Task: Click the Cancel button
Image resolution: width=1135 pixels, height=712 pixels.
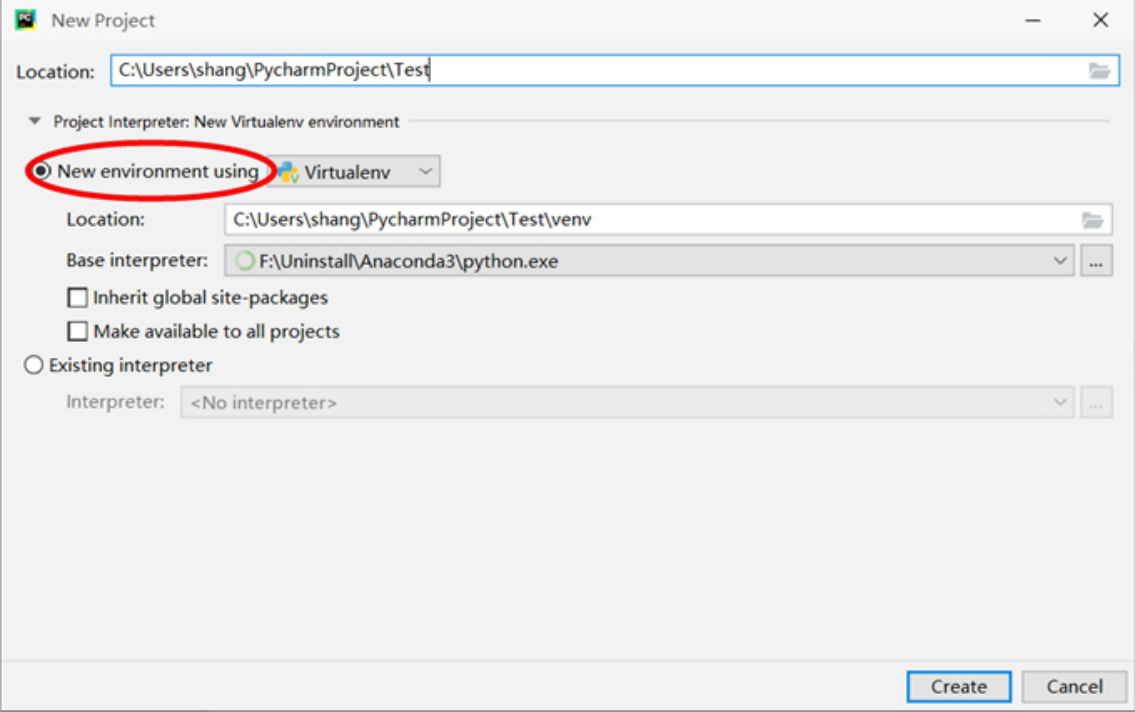Action: (1074, 687)
